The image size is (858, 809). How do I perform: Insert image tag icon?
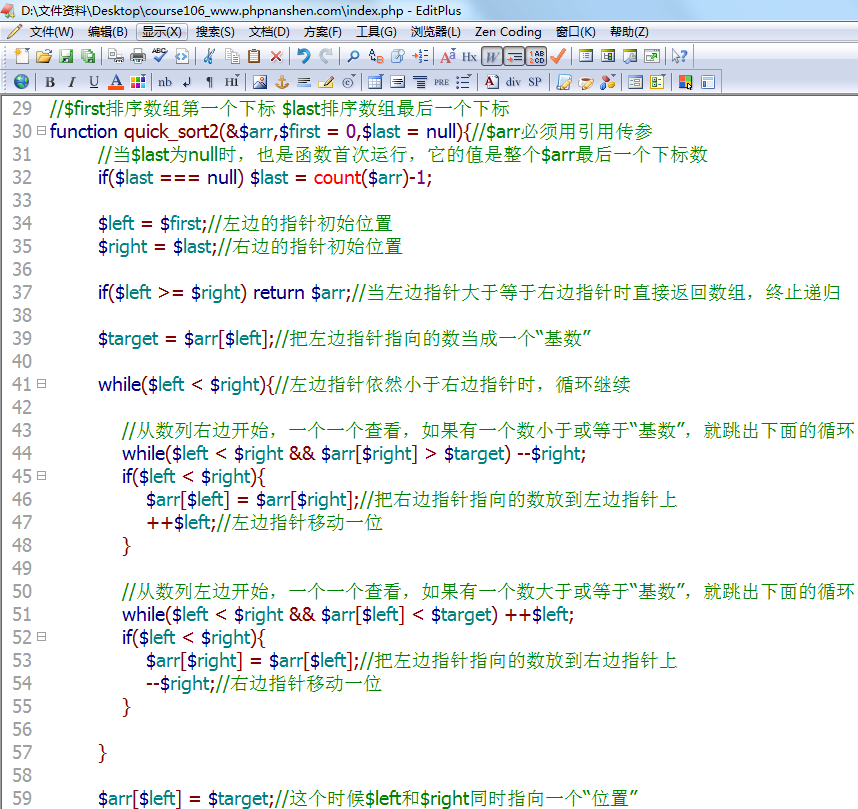(x=260, y=82)
